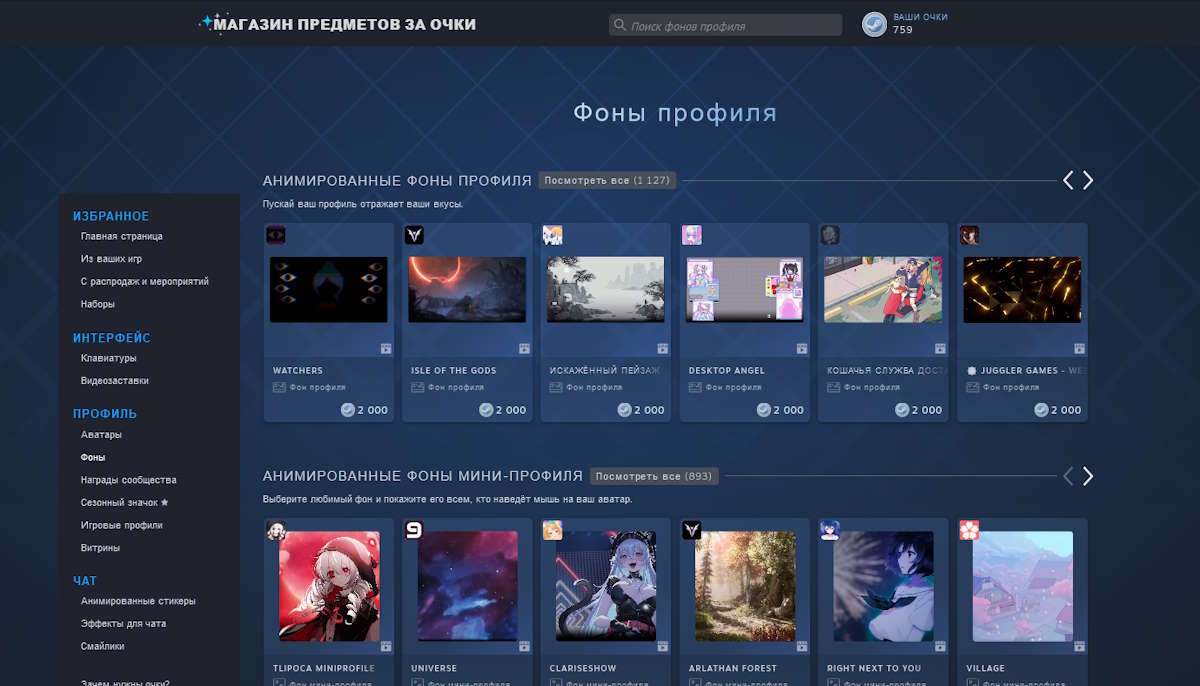This screenshot has height=686, width=1200.
Task: Open Смайлики category
Action: (103, 647)
